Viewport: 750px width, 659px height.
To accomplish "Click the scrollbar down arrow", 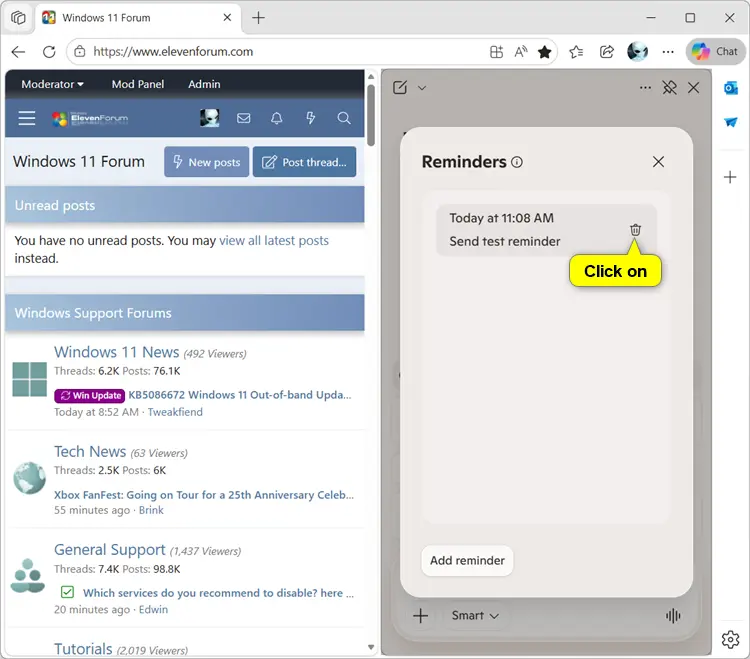I will (371, 647).
